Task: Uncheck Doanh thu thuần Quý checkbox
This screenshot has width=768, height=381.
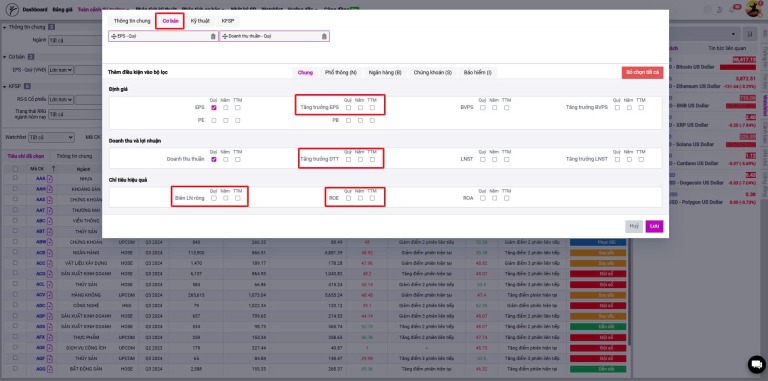Action: coord(214,159)
